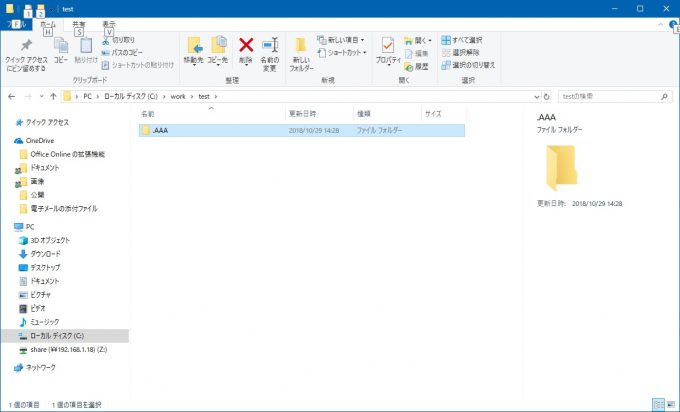The height and width of the screenshot is (412, 680).
Task: Go up one level with Up arrow
Action: (x=53, y=96)
